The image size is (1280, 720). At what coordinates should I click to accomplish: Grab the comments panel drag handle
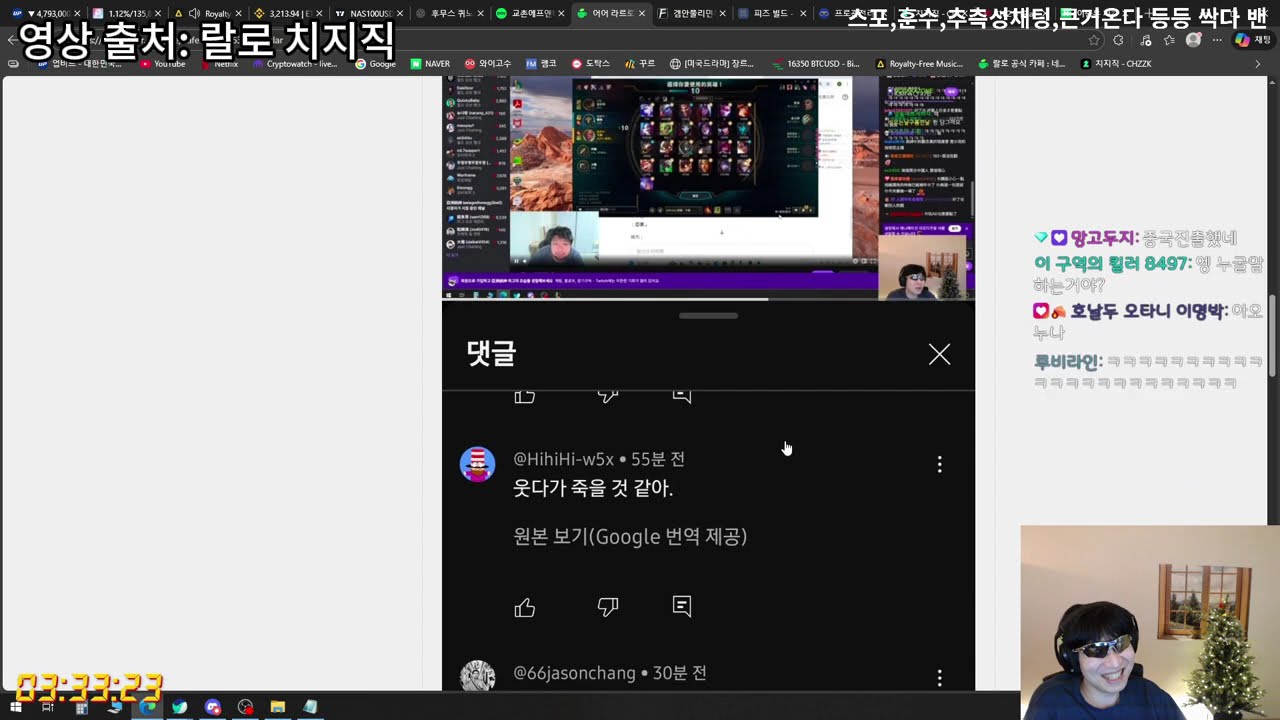(708, 316)
